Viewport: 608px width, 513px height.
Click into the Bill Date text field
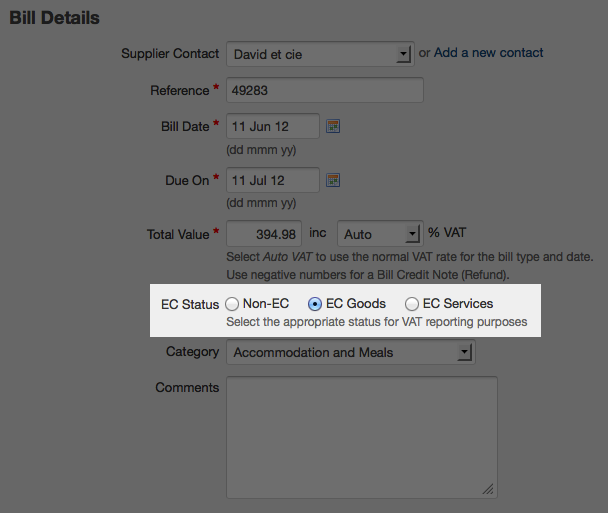(273, 127)
